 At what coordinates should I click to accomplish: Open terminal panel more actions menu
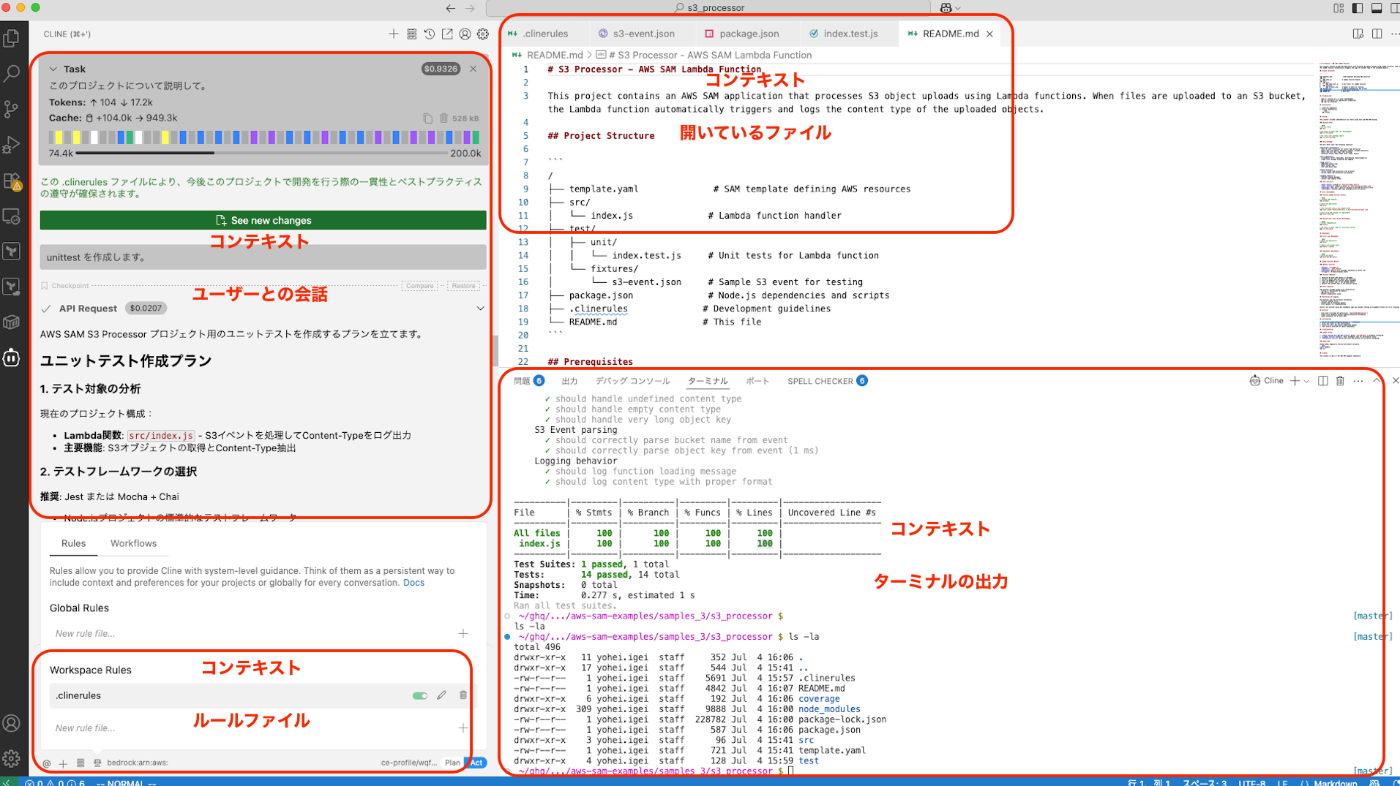(x=1357, y=381)
